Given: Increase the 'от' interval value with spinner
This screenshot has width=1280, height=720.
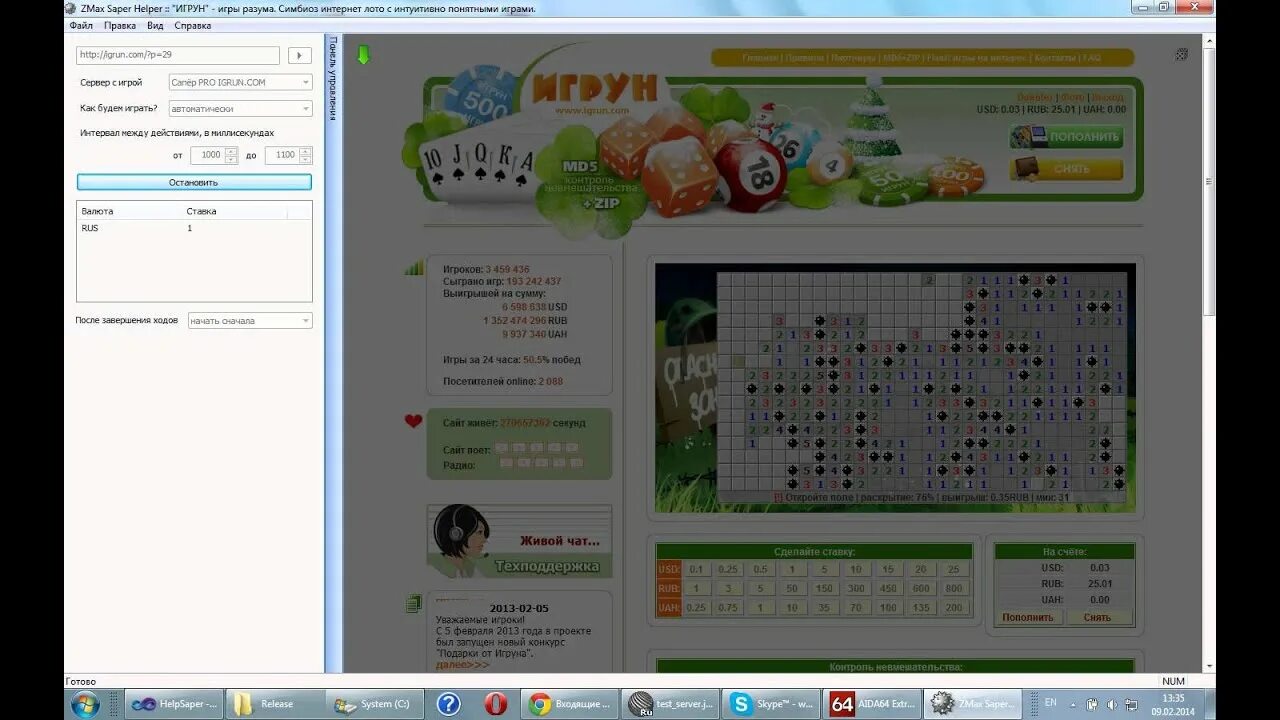Looking at the screenshot, I should (x=232, y=151).
